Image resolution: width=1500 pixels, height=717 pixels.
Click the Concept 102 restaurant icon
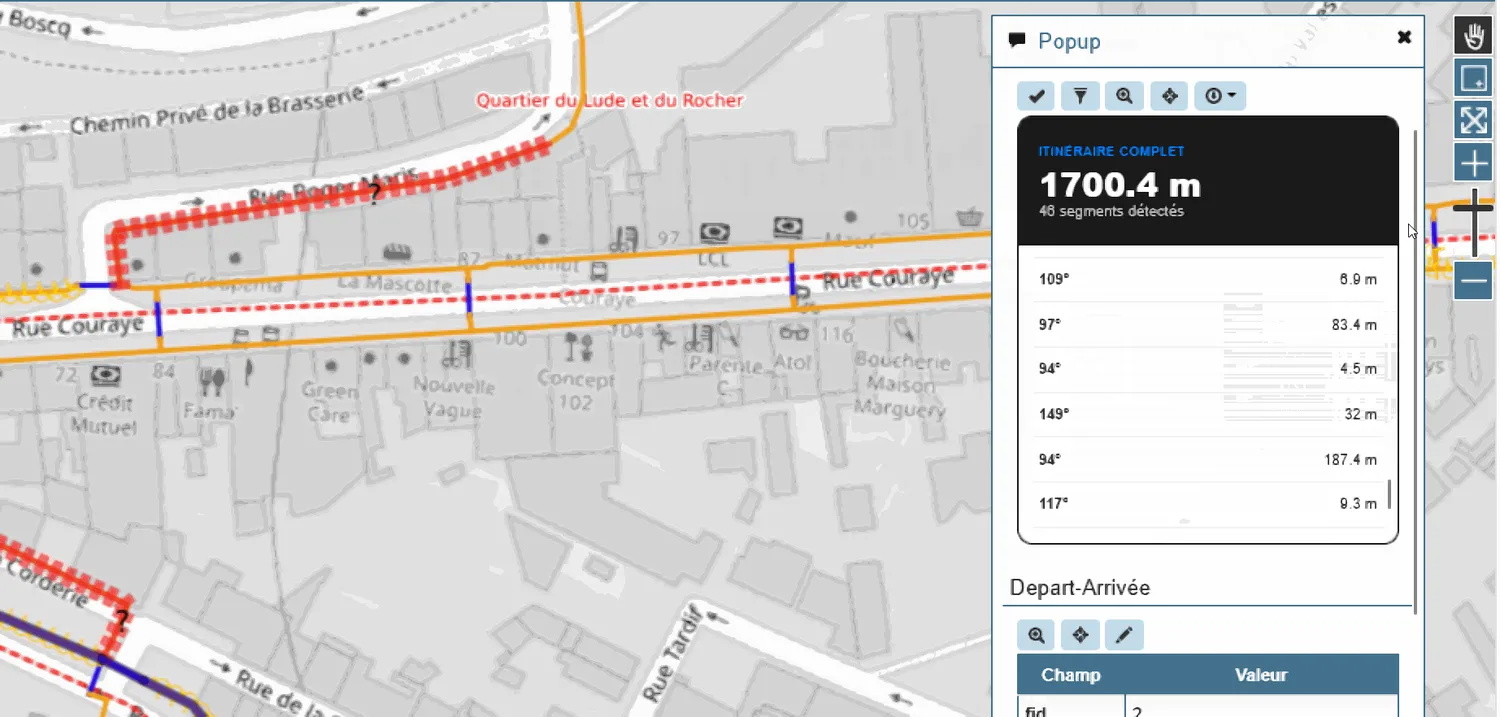578,347
